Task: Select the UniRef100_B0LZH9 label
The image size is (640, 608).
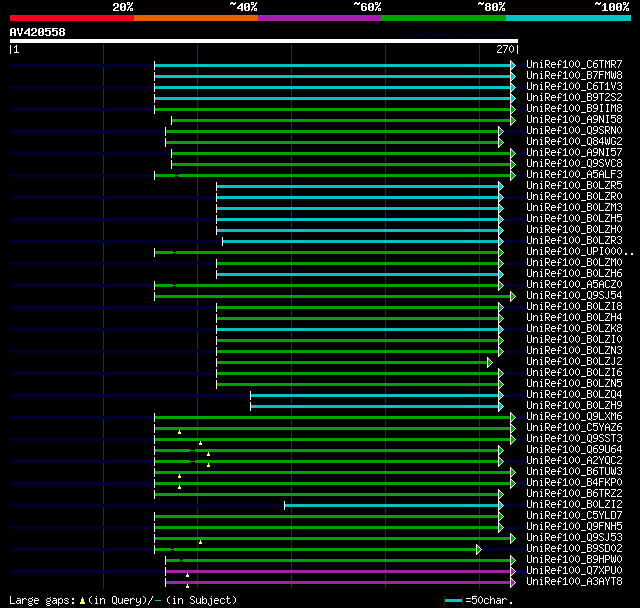Action: tap(574, 406)
